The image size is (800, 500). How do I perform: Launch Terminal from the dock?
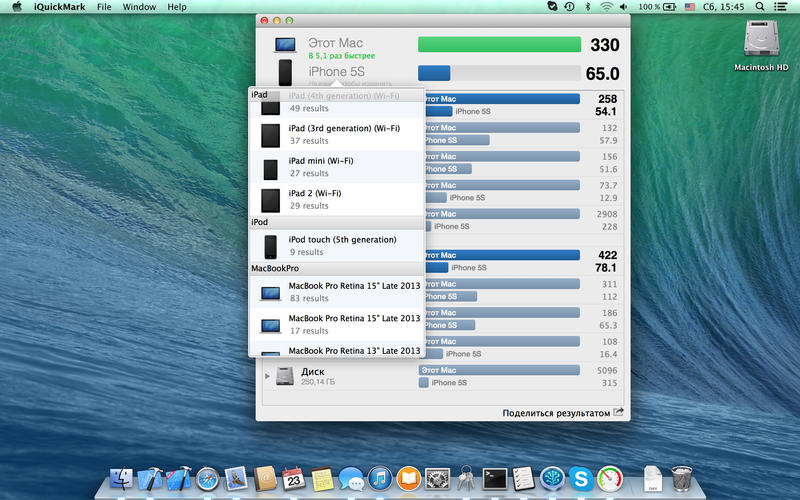point(495,479)
